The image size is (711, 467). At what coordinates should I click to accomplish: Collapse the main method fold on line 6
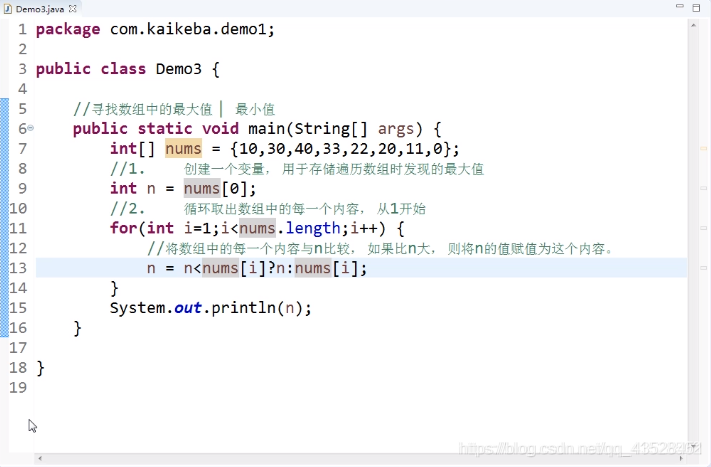click(x=31, y=128)
